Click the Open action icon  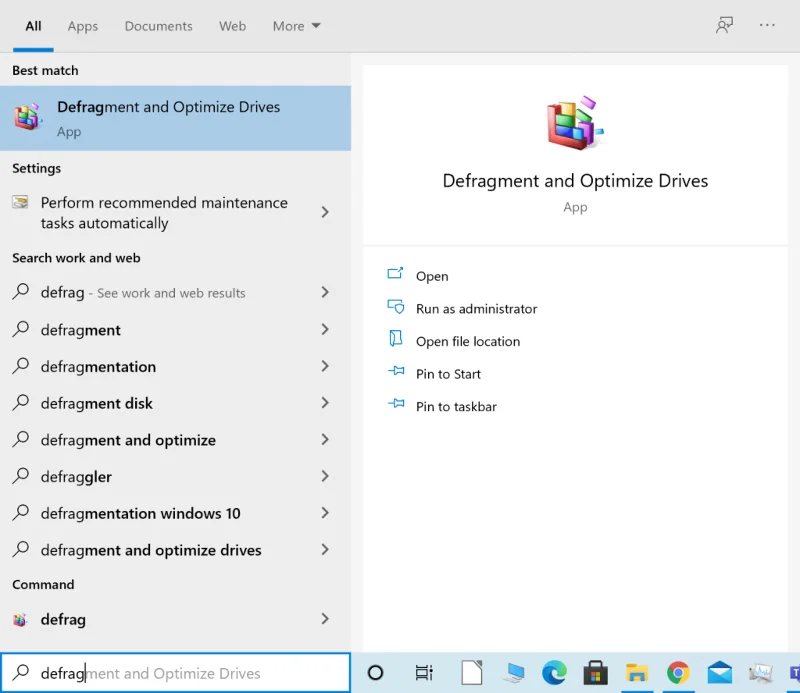click(395, 274)
